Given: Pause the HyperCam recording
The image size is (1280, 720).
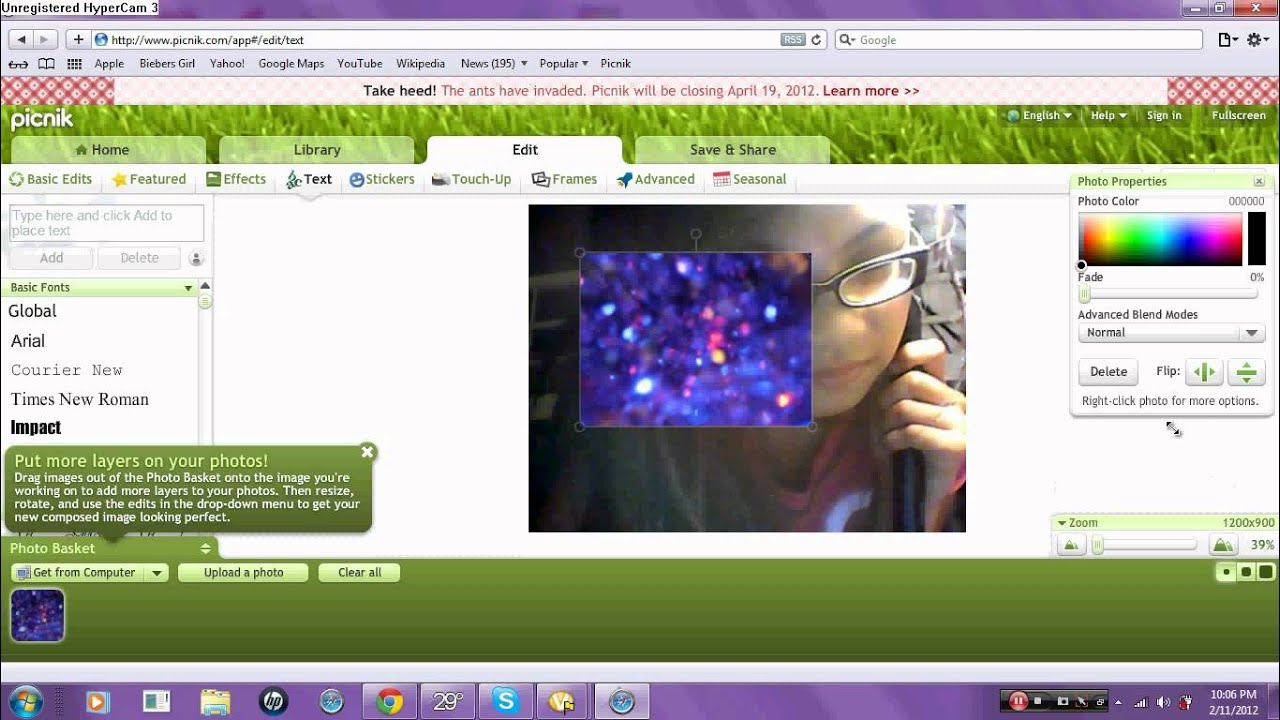Looking at the screenshot, I should click(x=1018, y=701).
